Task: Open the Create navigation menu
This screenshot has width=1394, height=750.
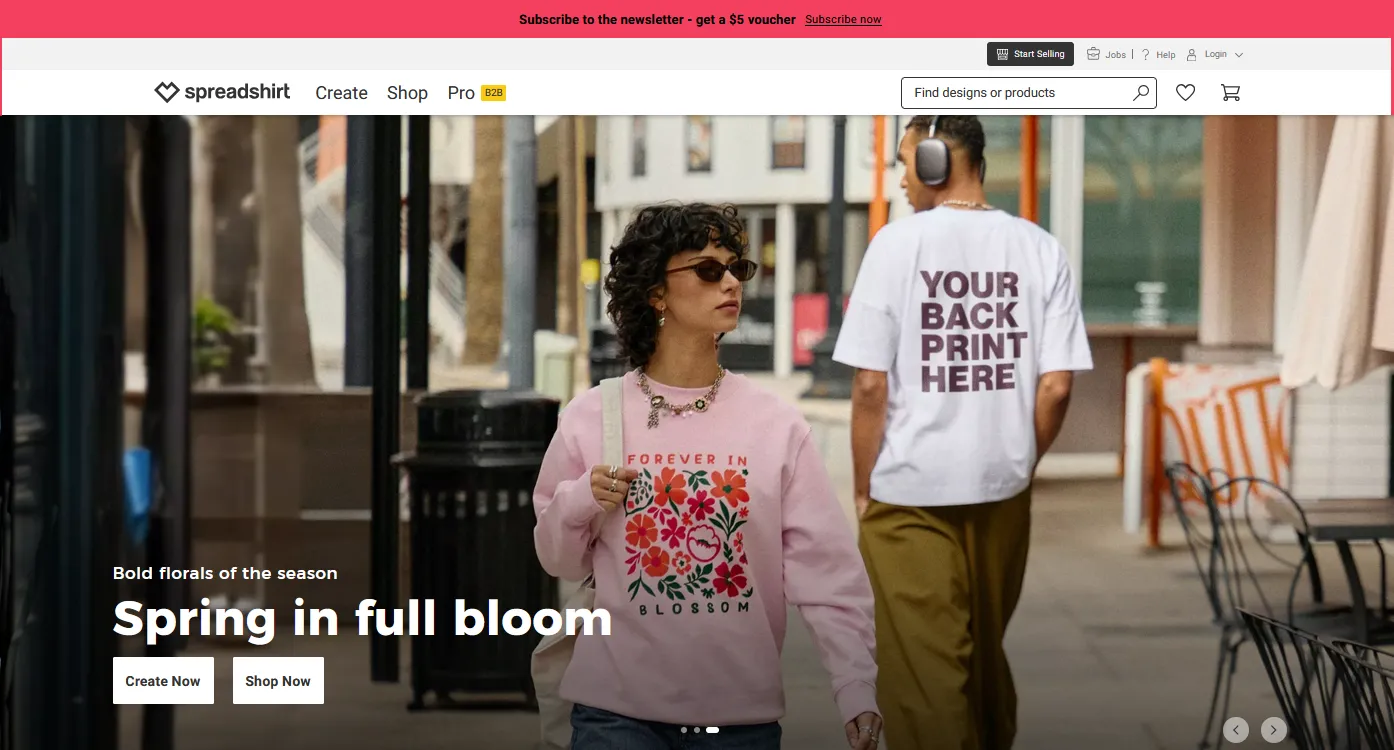Action: click(341, 92)
